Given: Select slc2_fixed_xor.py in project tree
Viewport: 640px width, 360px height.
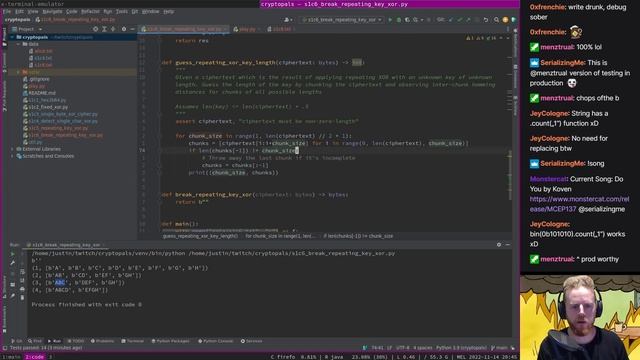Looking at the screenshot, I should click(x=46, y=107).
